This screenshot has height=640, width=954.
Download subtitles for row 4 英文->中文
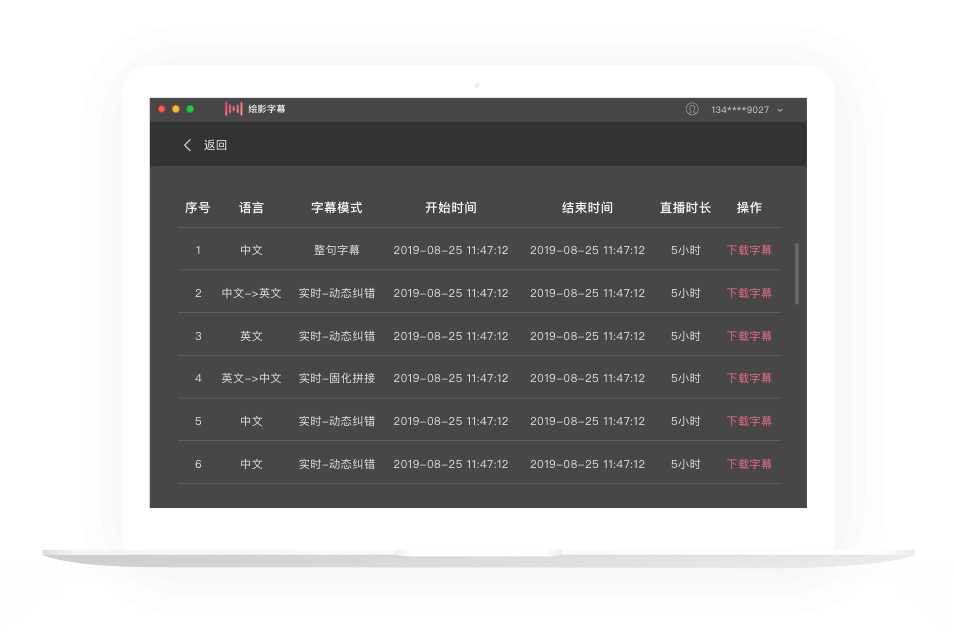click(749, 378)
